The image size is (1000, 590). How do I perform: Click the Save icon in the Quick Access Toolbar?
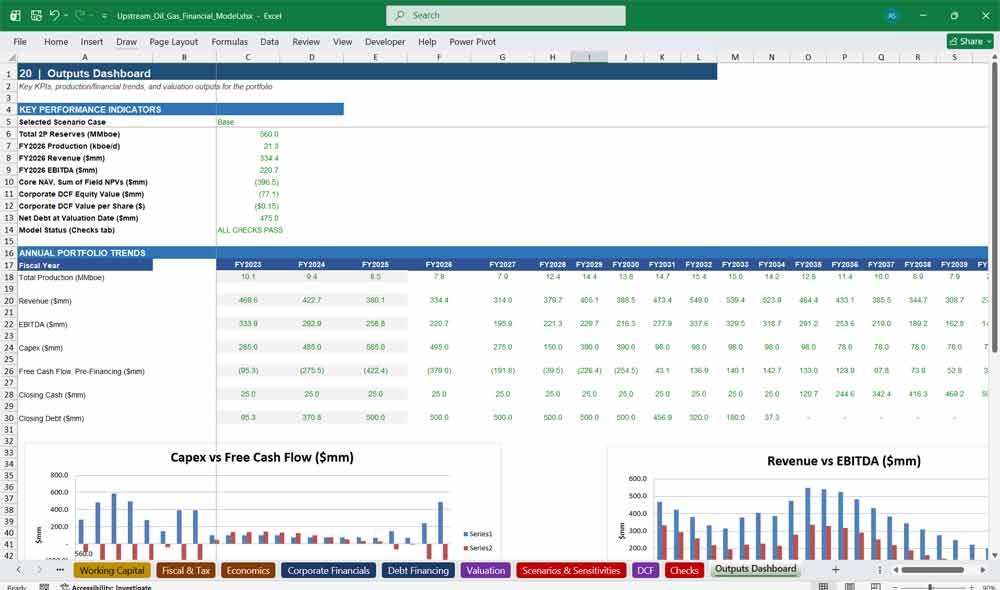(36, 15)
